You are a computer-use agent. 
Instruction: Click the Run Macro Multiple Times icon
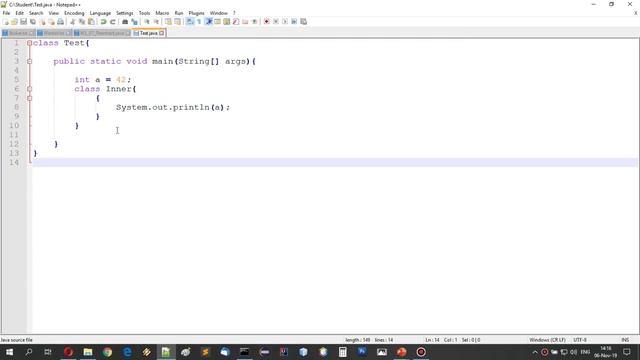[294, 22]
